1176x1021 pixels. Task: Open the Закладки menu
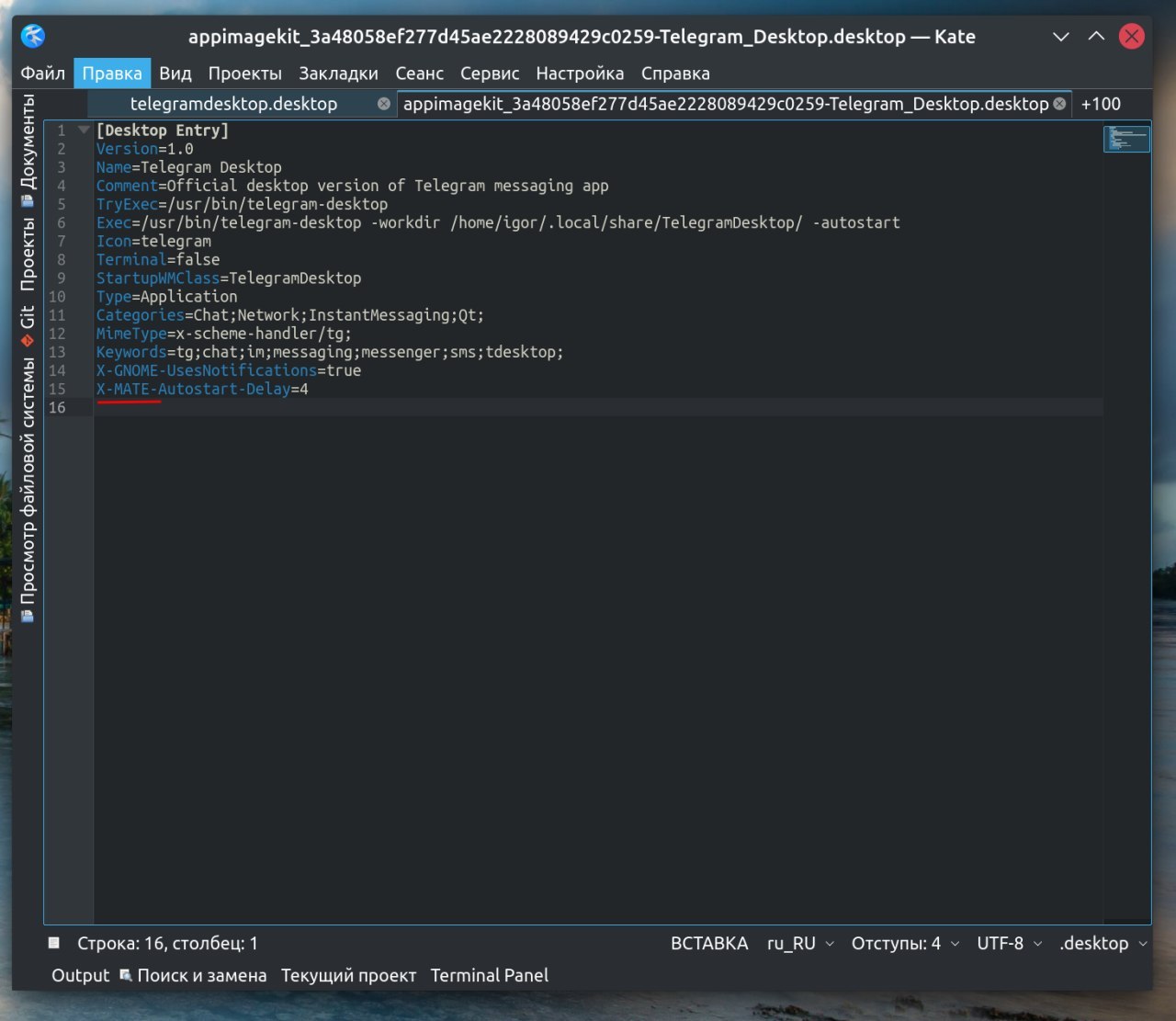point(338,74)
